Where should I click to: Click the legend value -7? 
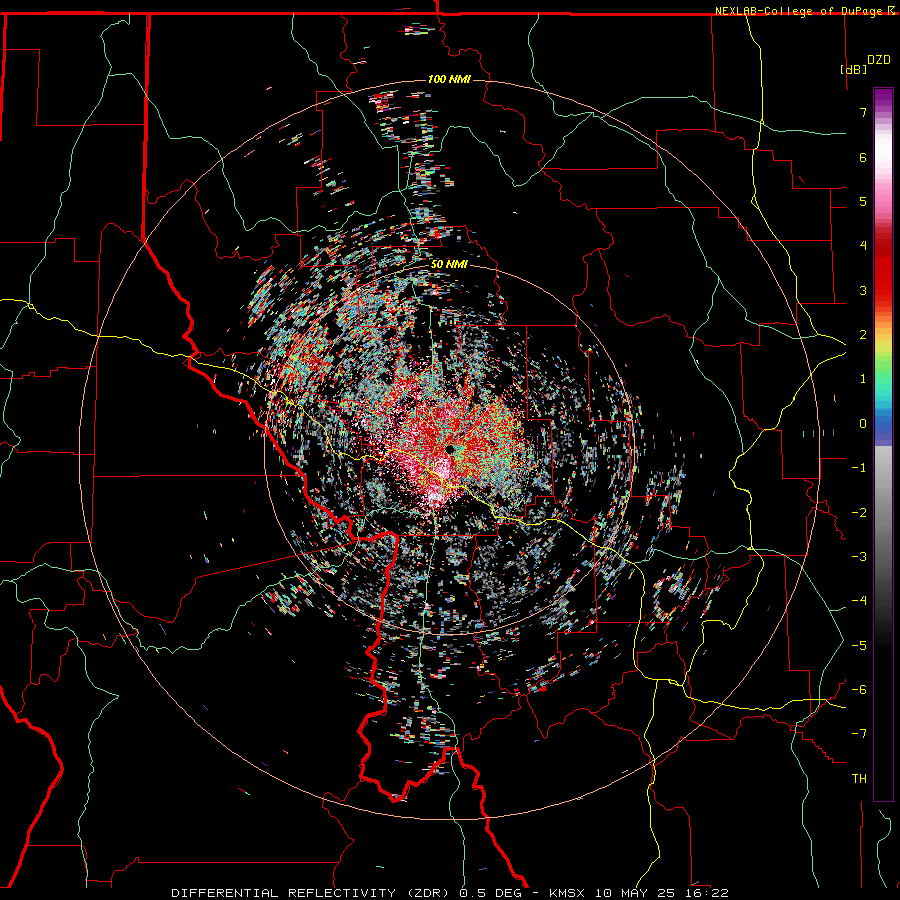point(859,734)
